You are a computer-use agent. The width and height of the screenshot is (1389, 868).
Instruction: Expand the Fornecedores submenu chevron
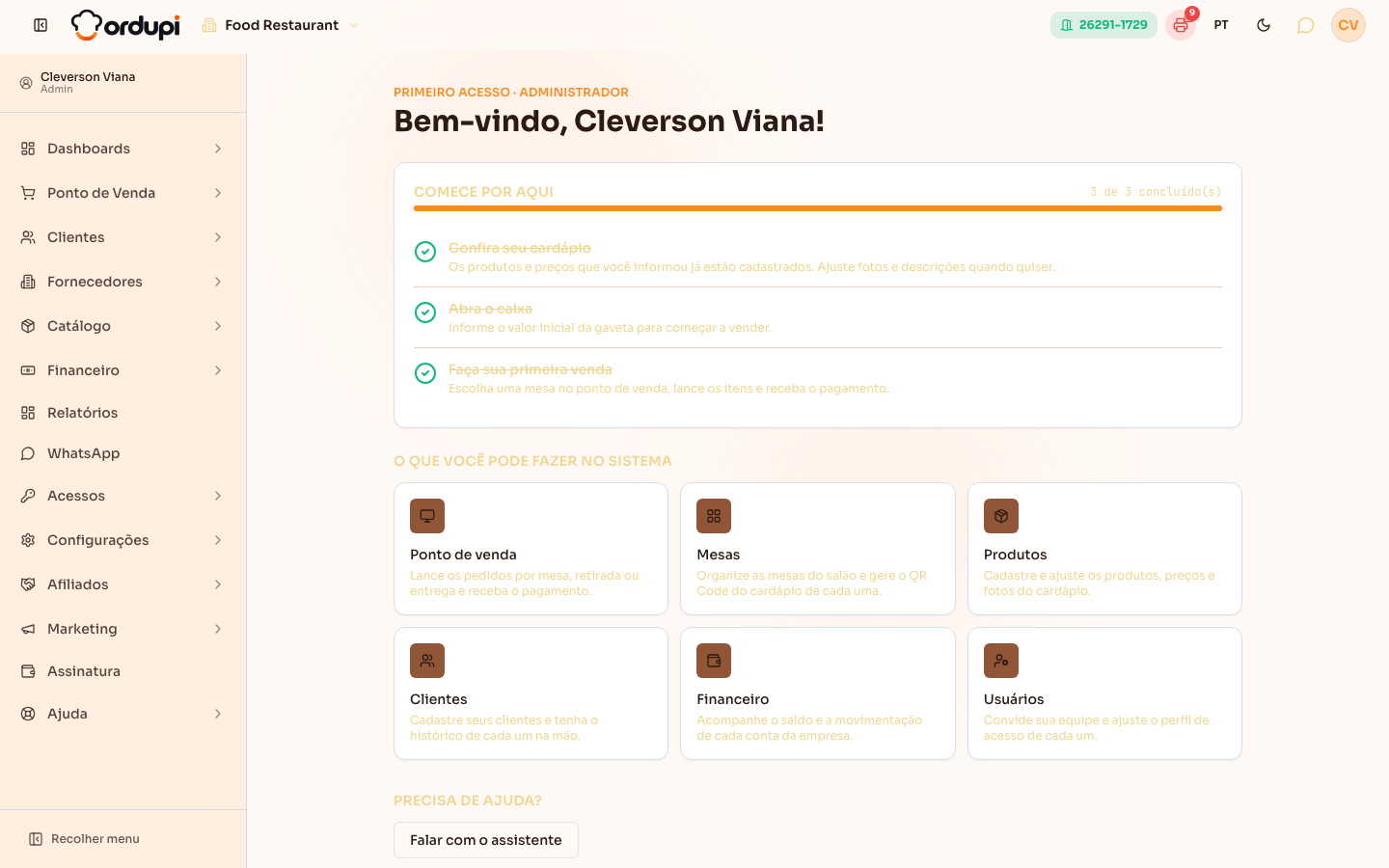(218, 282)
